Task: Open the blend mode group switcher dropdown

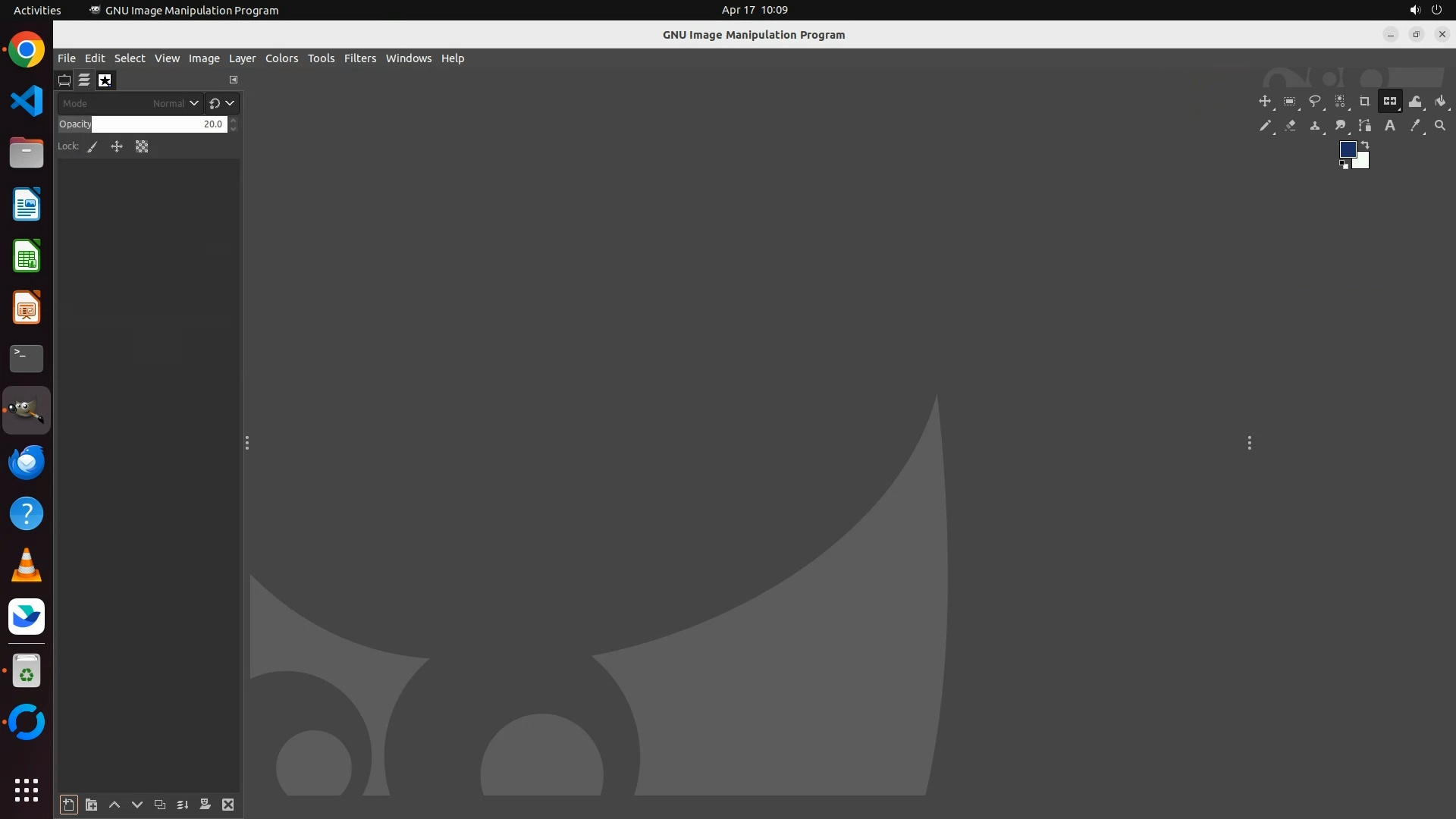Action: point(222,103)
